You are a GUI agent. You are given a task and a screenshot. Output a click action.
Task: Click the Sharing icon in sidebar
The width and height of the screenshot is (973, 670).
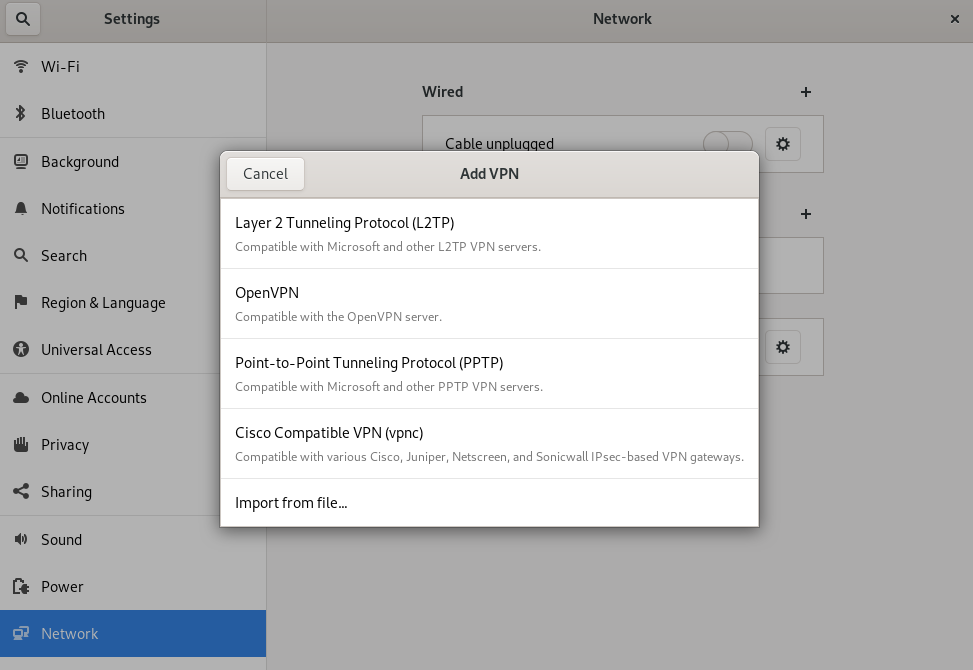[21, 492]
